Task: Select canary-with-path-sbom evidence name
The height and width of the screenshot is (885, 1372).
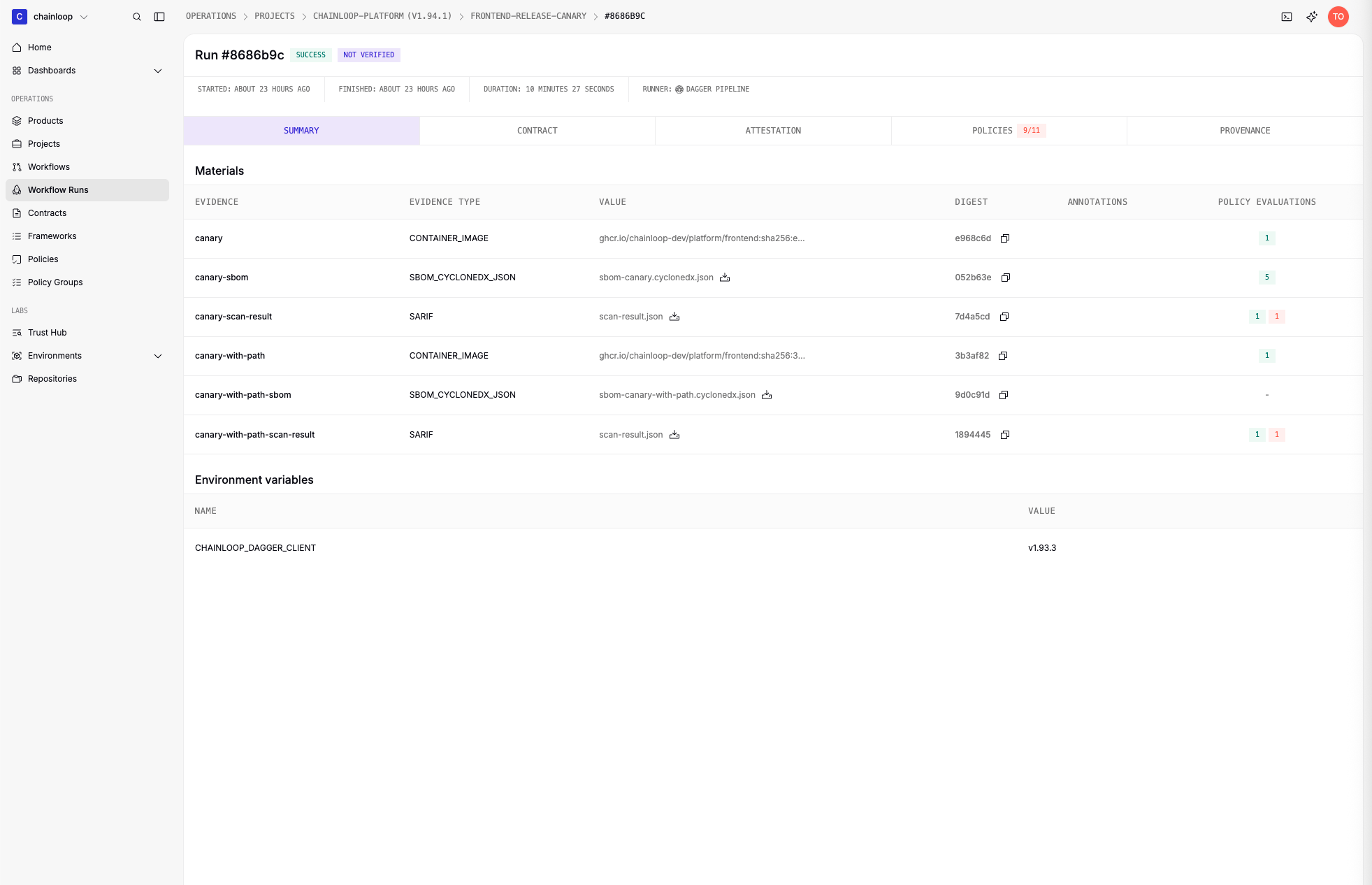Action: click(243, 395)
